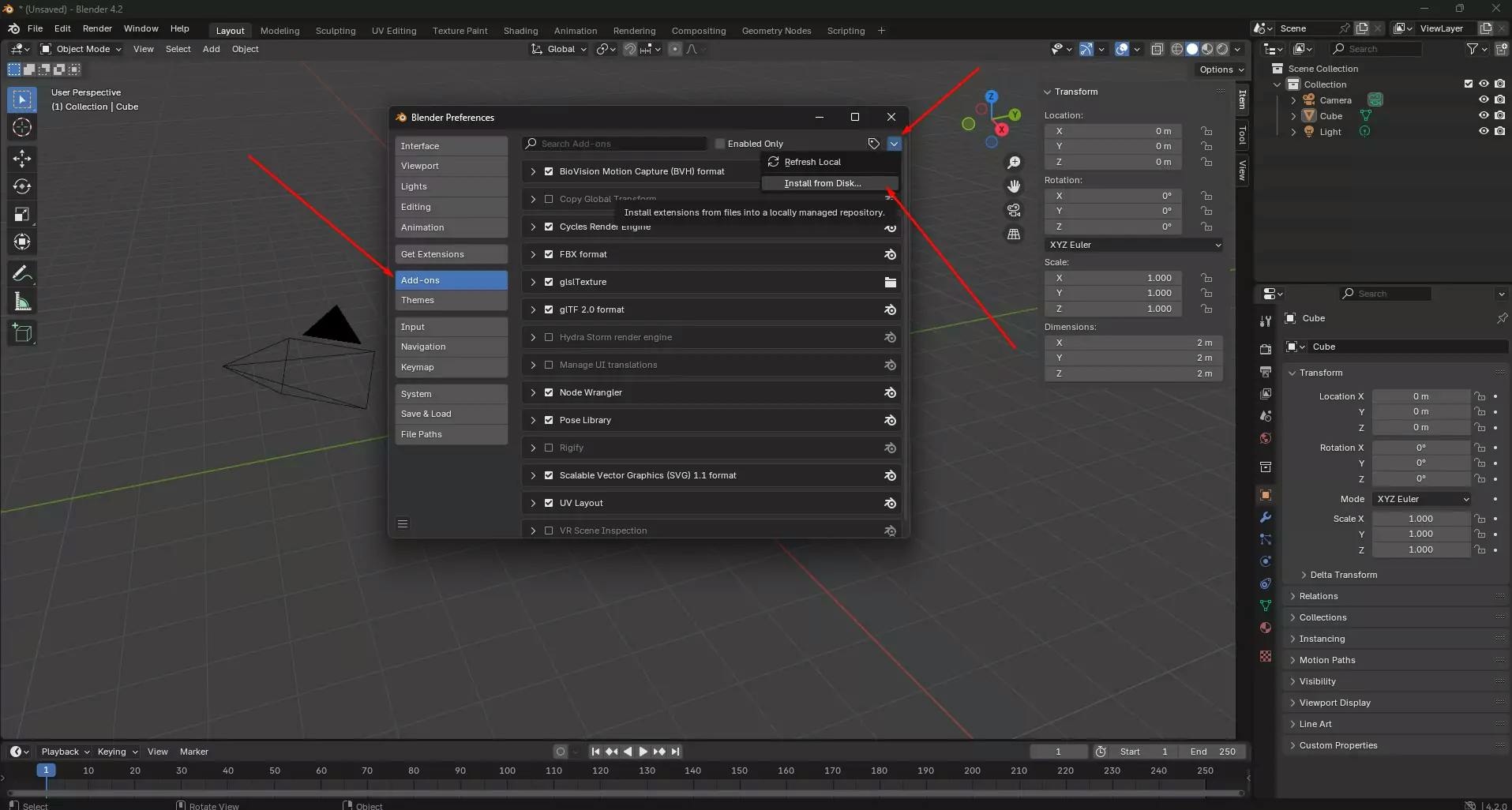Click Scale X field in Object properties
Image resolution: width=1512 pixels, height=810 pixels.
point(1420,519)
